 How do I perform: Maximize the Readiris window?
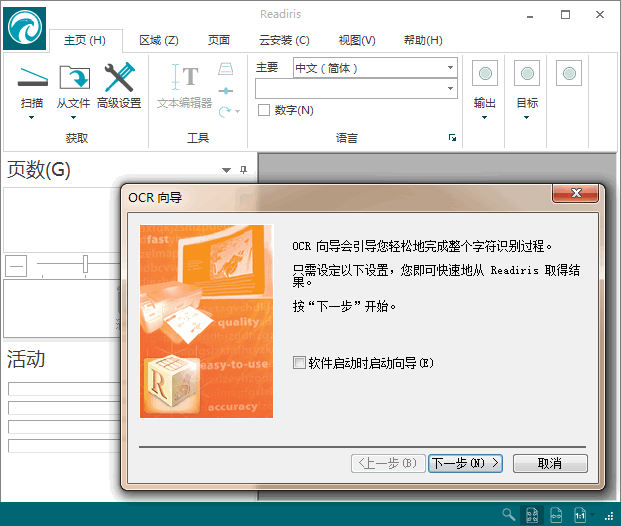coord(565,15)
